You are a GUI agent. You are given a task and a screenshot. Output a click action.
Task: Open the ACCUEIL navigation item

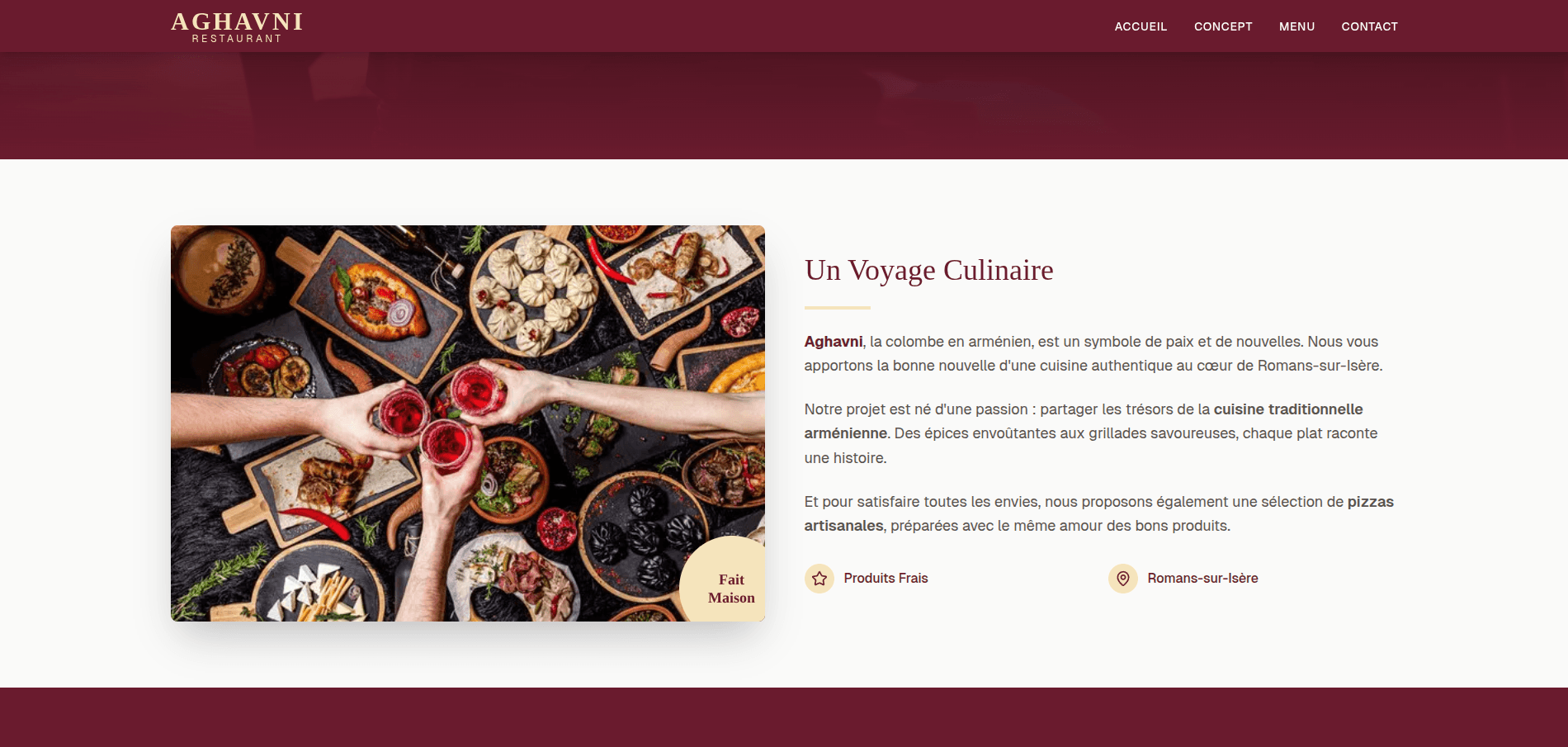[x=1141, y=26]
